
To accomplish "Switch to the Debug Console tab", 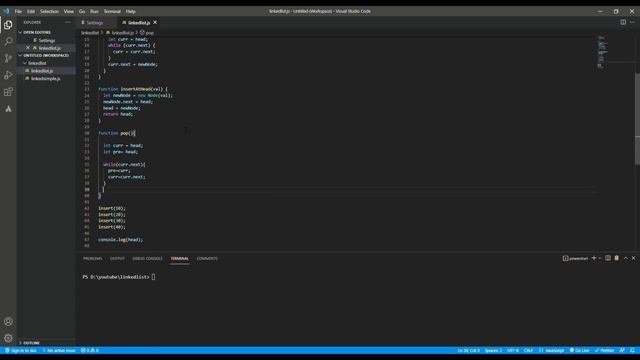I will [147, 258].
